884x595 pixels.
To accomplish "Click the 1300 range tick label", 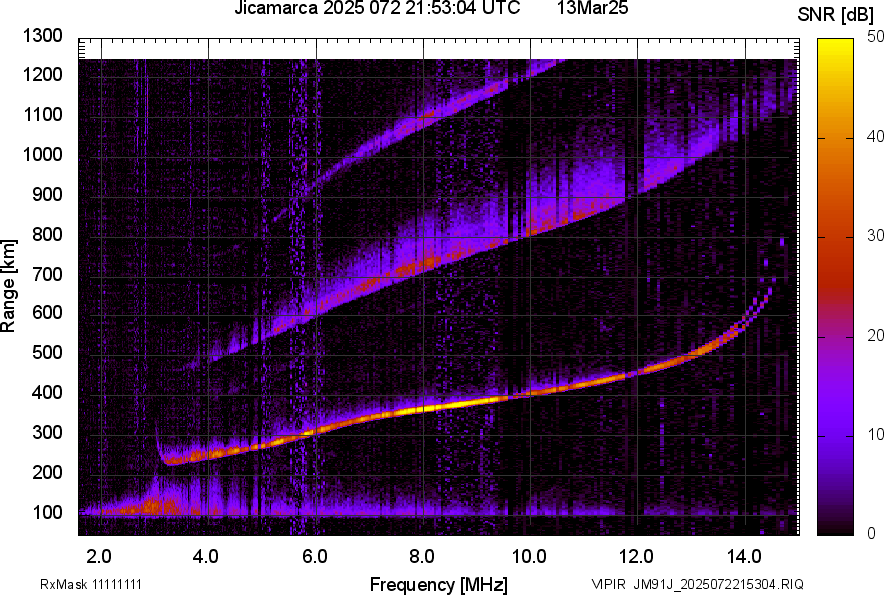I will click(42, 36).
